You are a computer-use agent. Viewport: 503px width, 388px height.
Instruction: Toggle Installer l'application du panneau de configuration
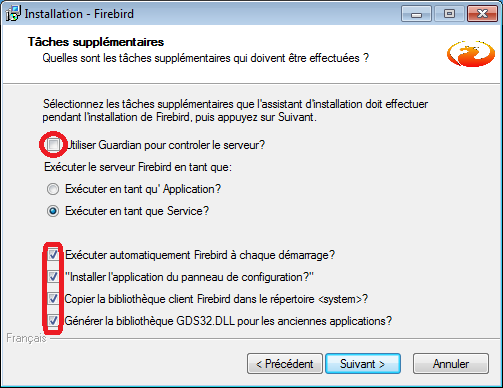(53, 277)
